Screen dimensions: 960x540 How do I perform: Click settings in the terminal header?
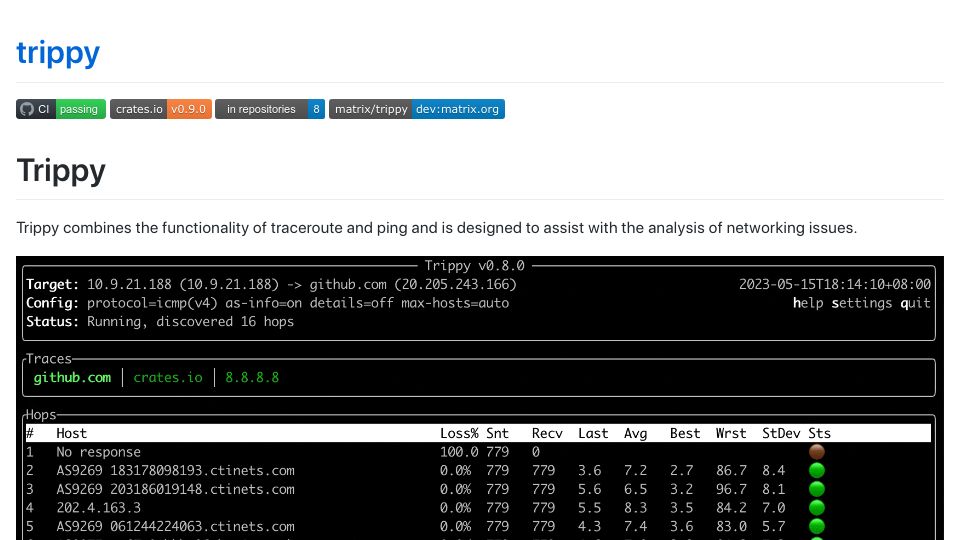(862, 303)
